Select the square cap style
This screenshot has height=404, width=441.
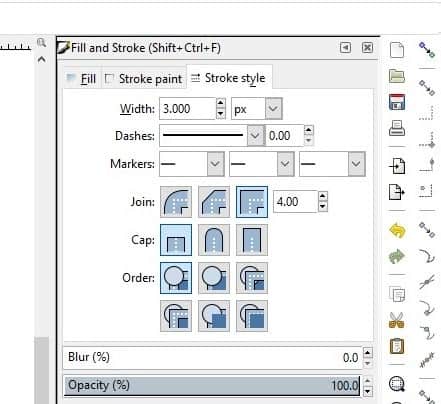[252, 240]
